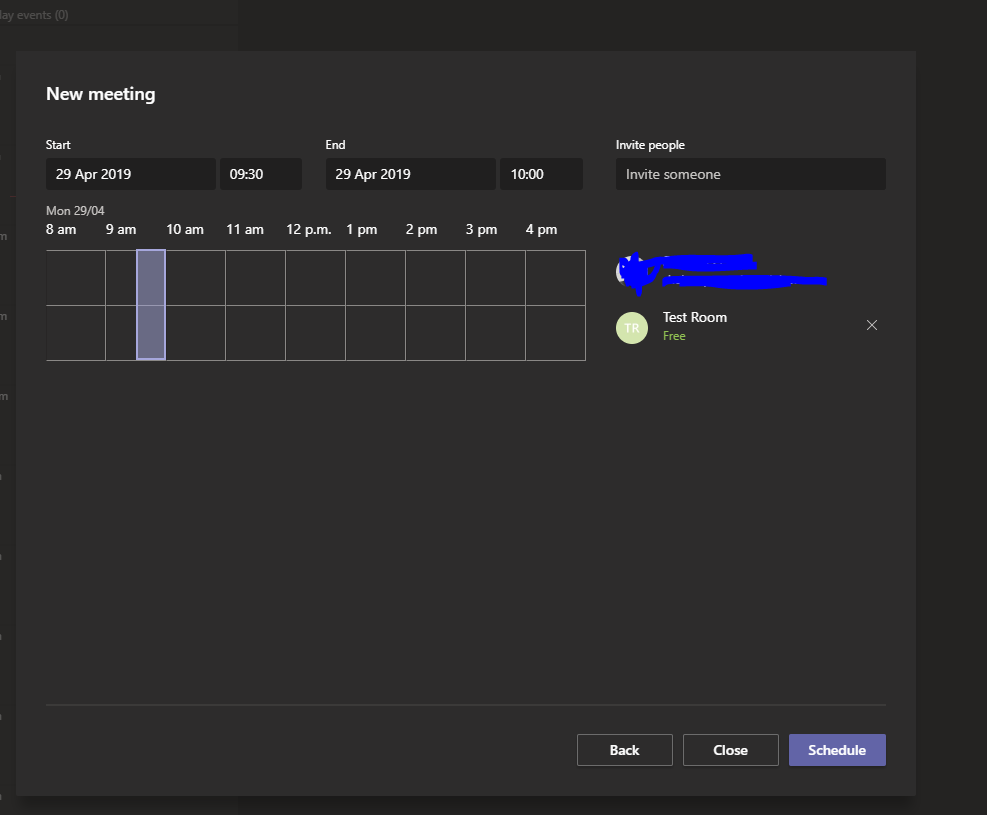
Task: Click the '1 pm' hour label
Action: click(x=362, y=230)
